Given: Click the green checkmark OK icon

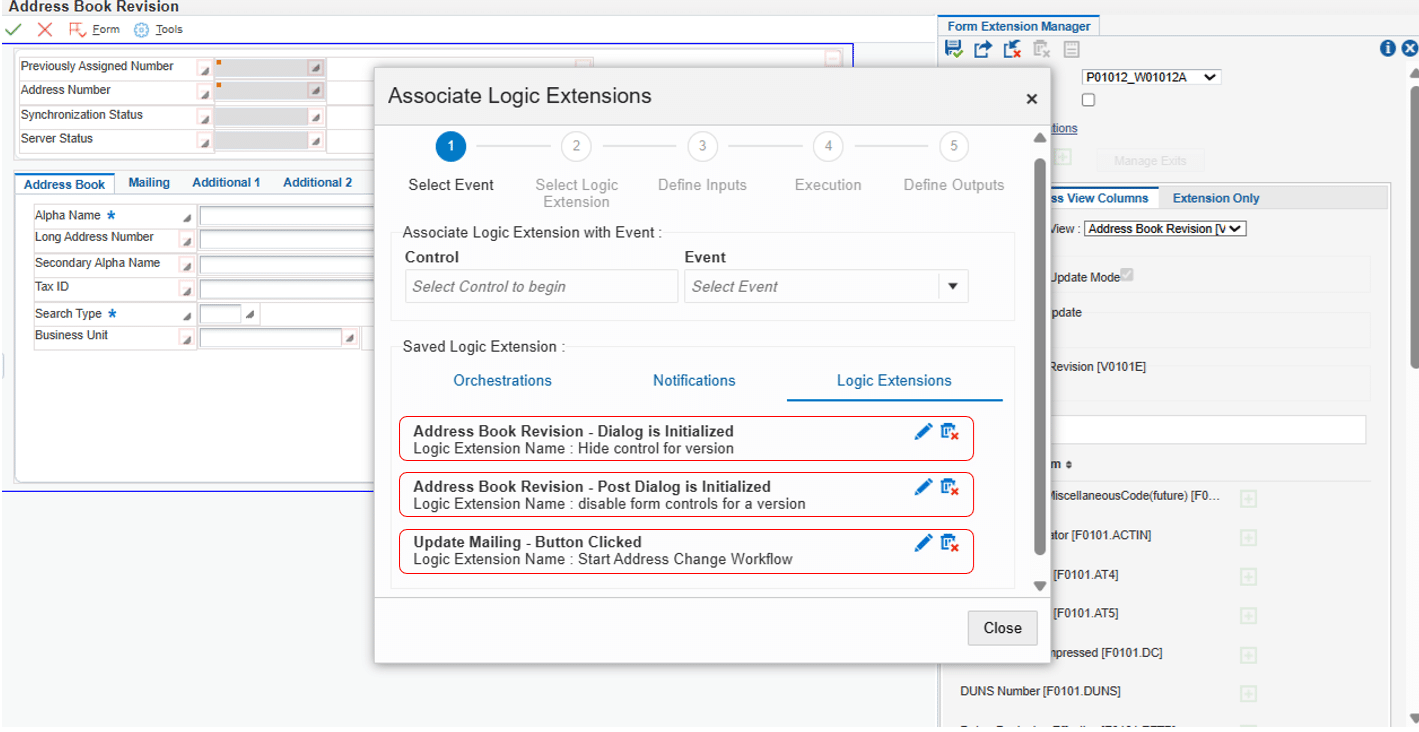Looking at the screenshot, I should coord(13,30).
